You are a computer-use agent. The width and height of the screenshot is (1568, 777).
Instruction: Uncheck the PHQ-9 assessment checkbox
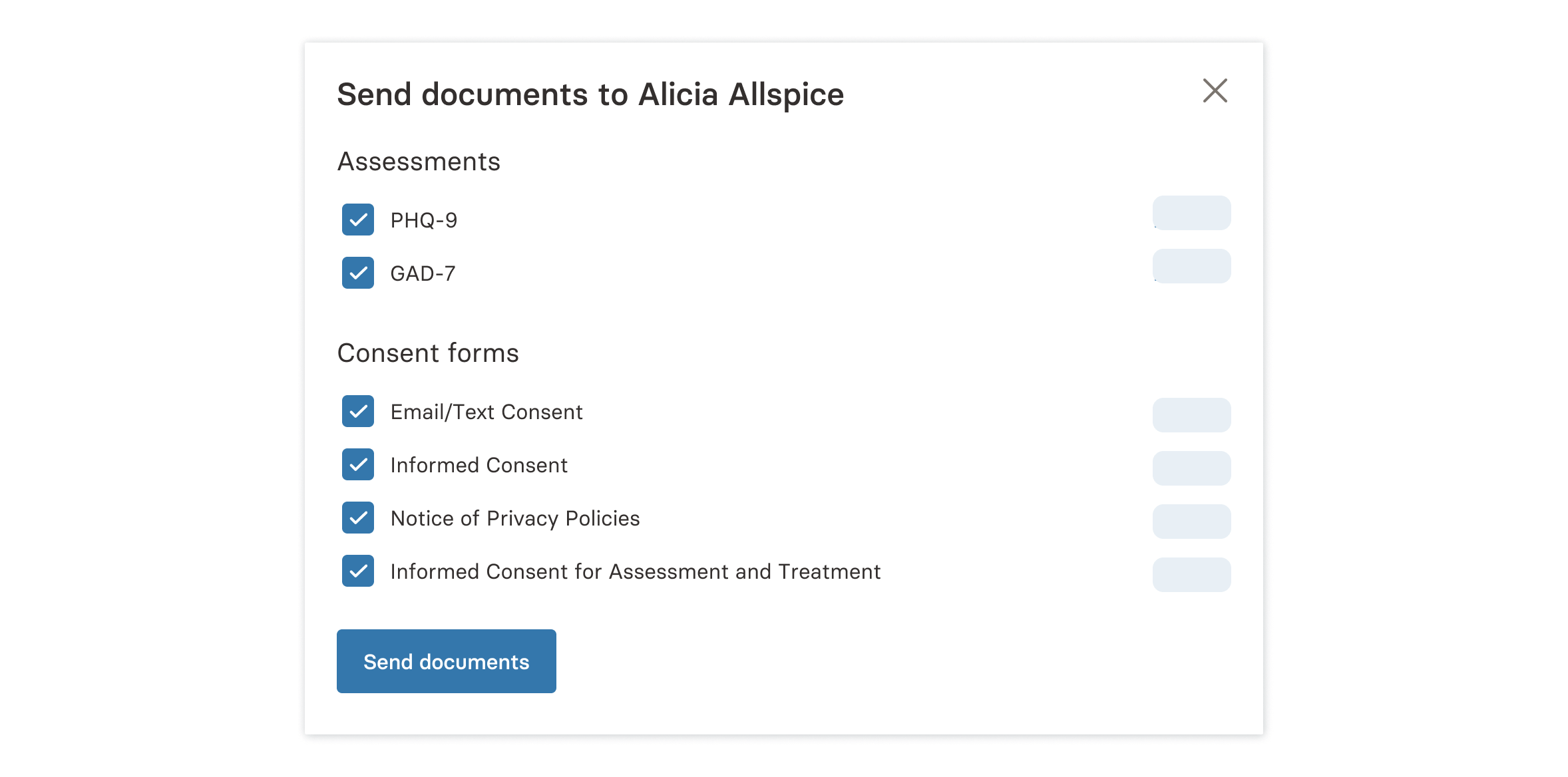click(358, 220)
